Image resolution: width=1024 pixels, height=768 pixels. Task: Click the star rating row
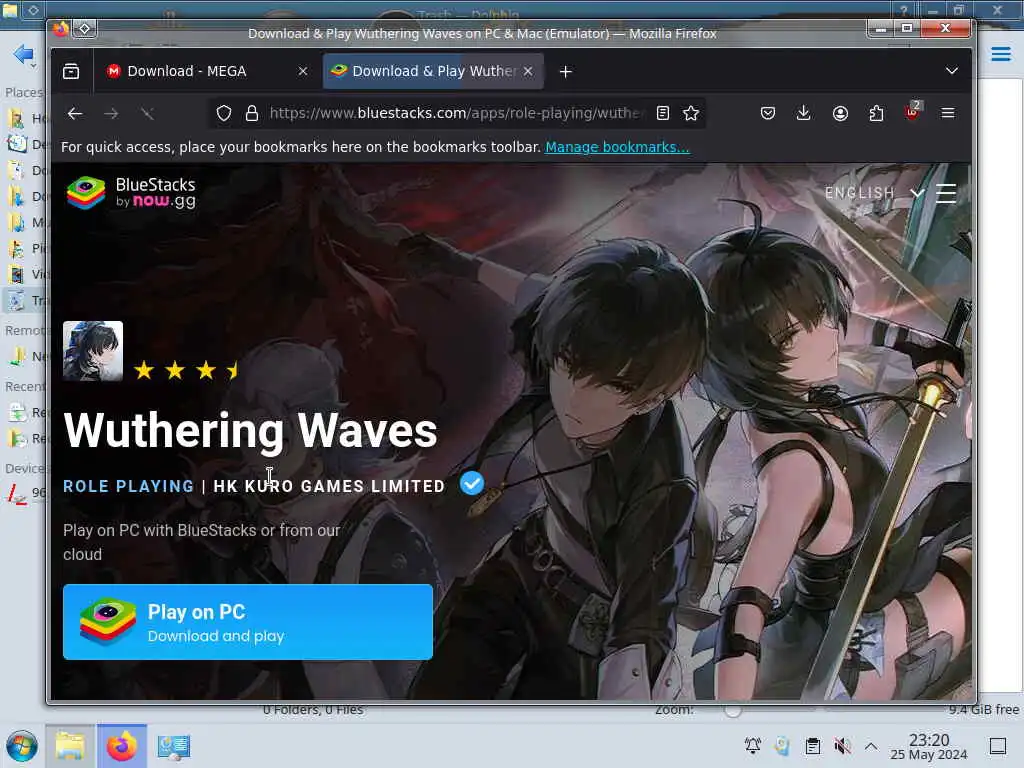185,370
